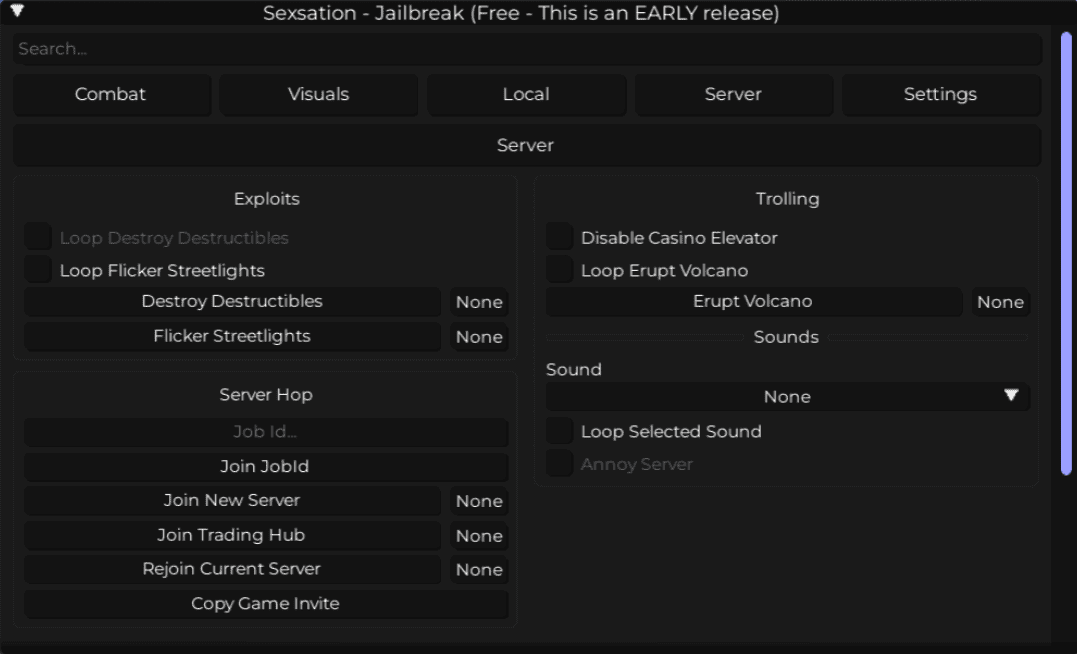This screenshot has height=654, width=1077.
Task: Toggle Loop Erupt Volcano checkbox
Action: 560,269
